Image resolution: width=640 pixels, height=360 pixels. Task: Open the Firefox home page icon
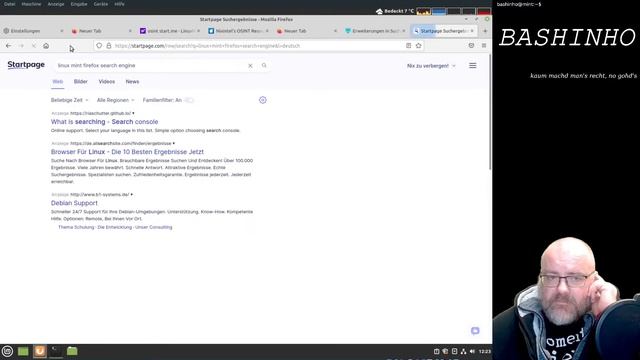click(x=46, y=46)
